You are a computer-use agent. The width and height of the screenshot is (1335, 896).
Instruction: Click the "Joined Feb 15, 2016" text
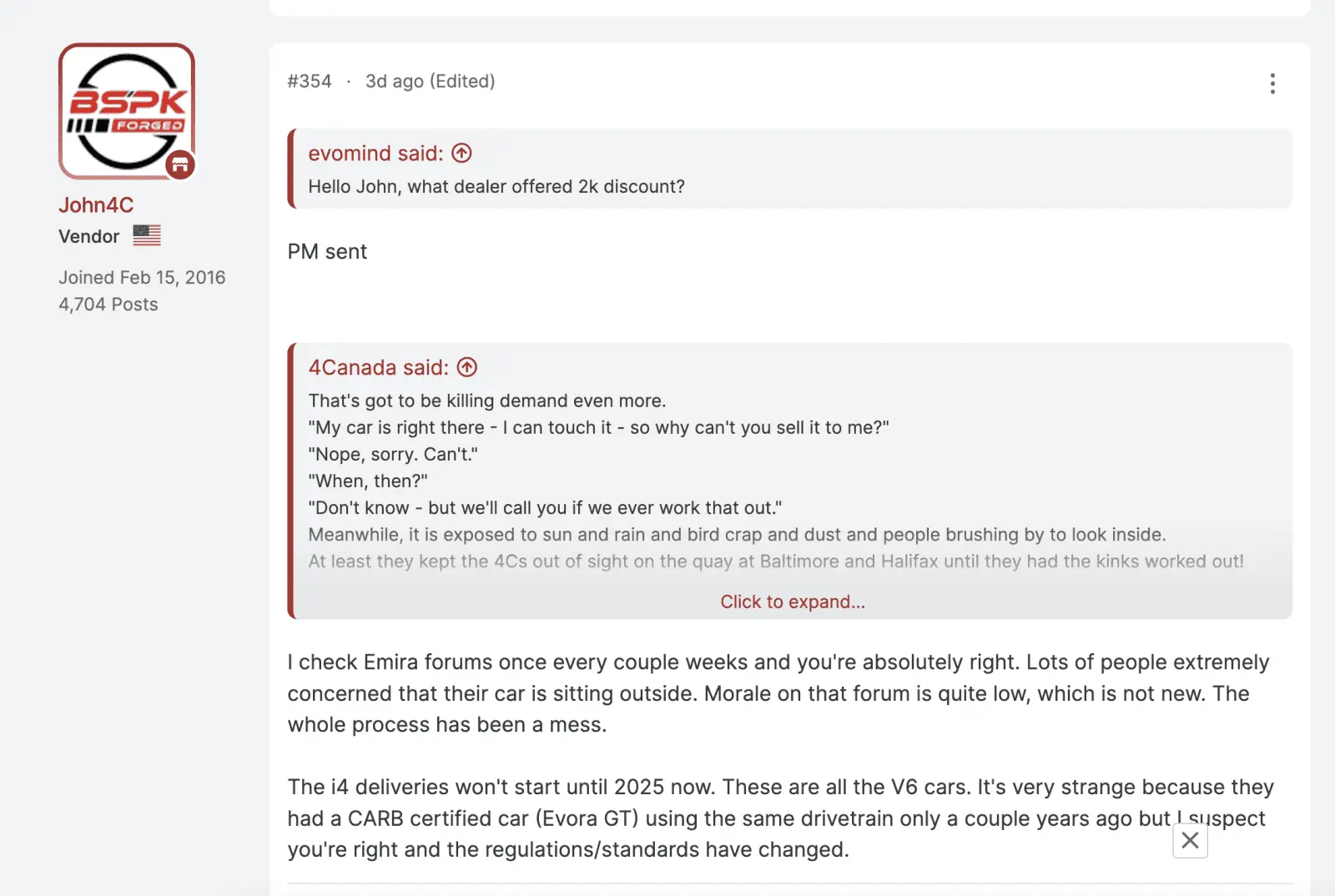coord(142,277)
